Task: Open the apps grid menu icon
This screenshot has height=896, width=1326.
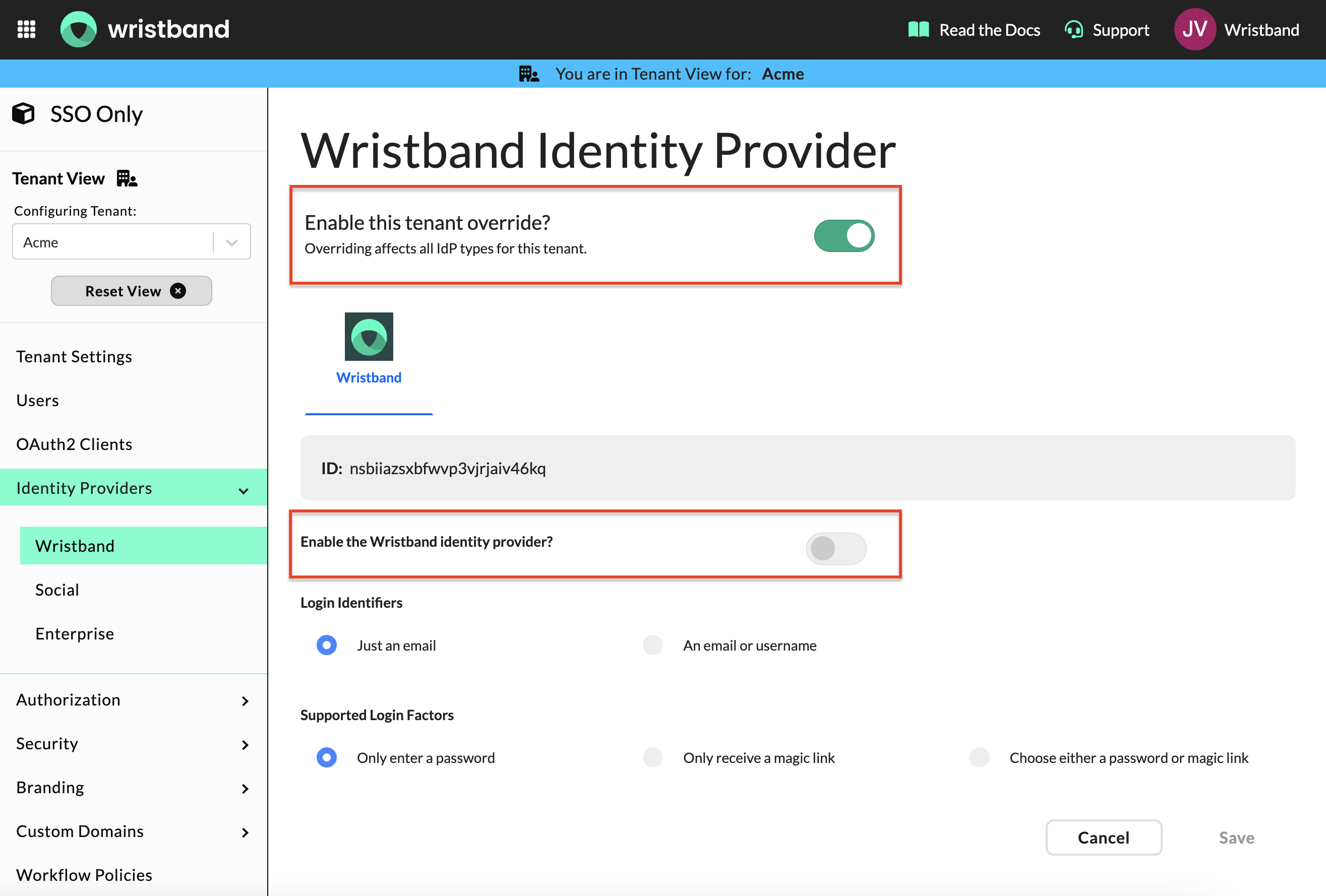Action: pos(26,29)
